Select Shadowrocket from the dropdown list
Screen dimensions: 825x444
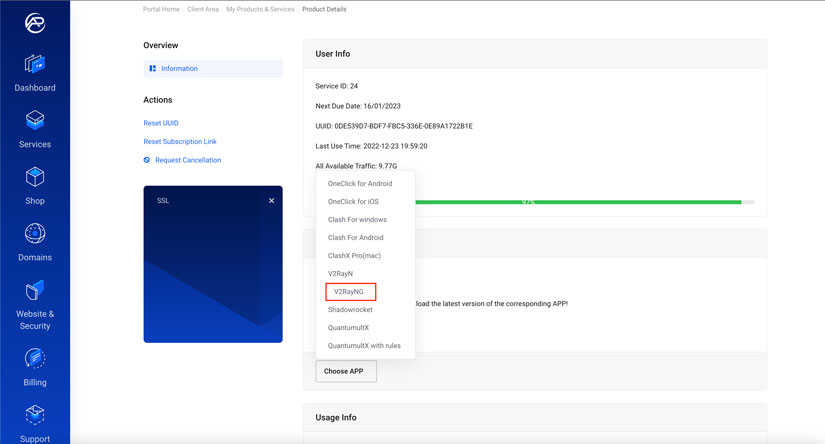[350, 310]
